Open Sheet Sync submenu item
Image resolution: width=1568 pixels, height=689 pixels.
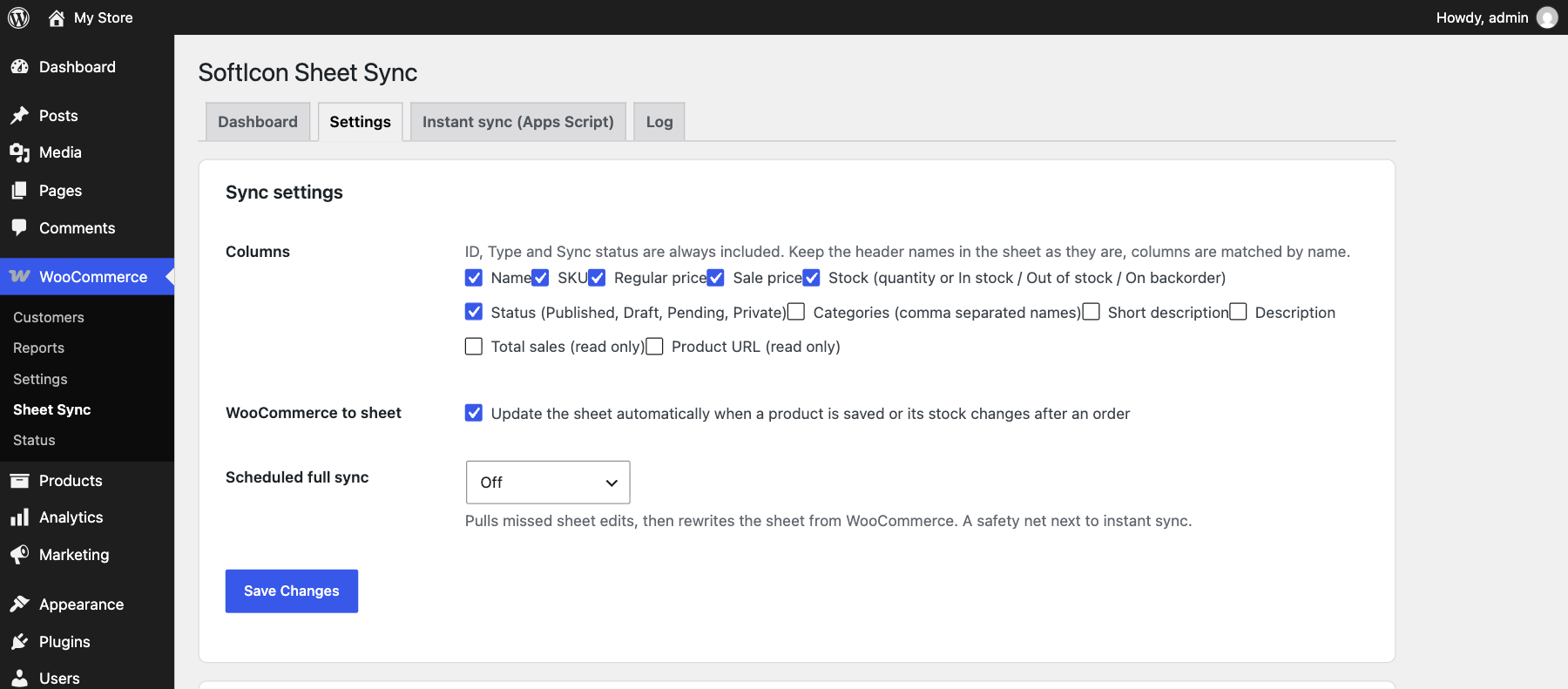pyautogui.click(x=52, y=409)
